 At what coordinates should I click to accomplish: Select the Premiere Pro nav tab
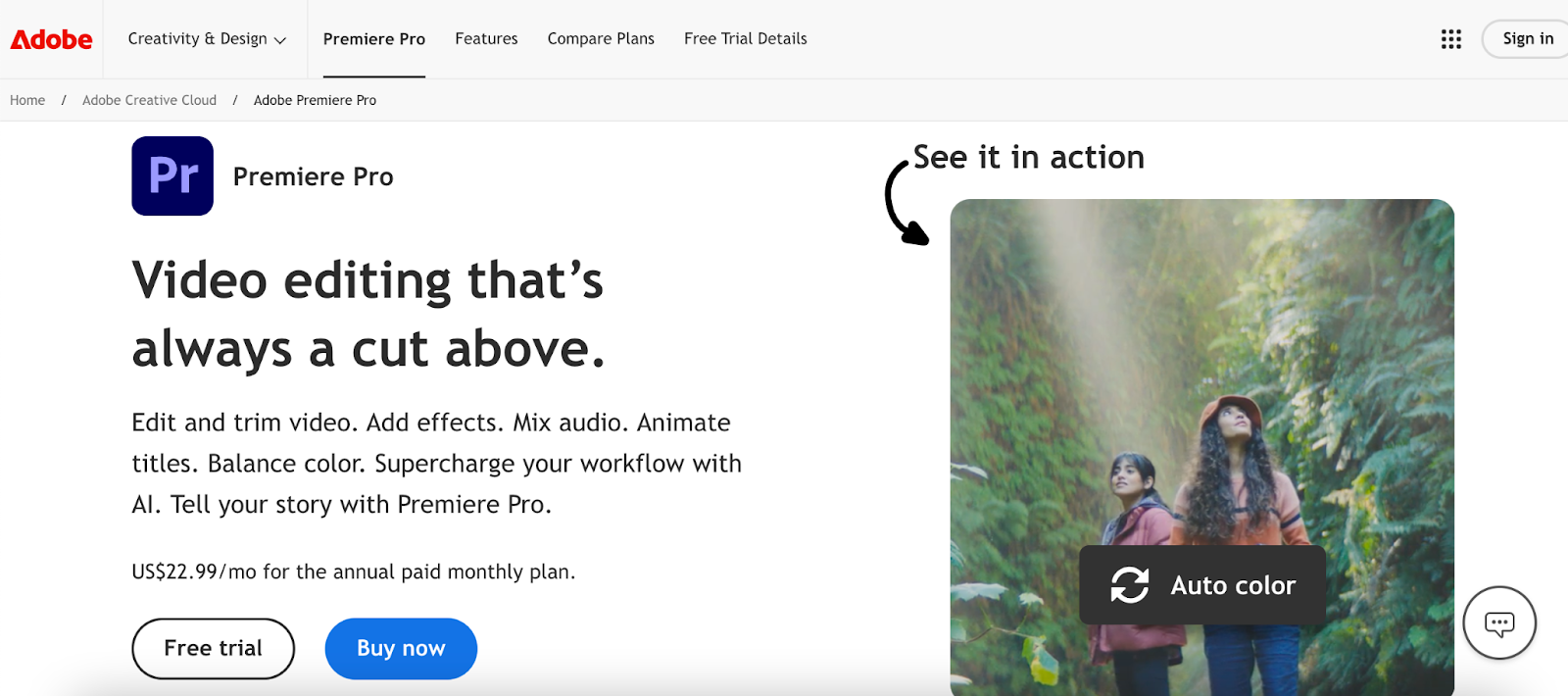point(373,39)
